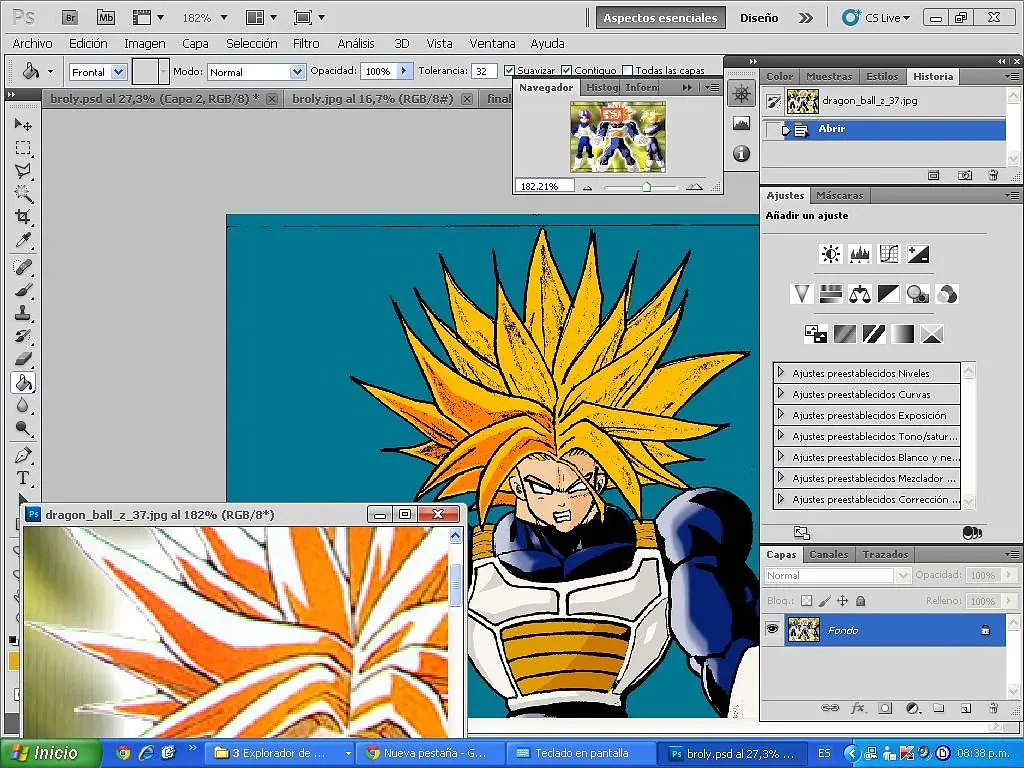Select the Brush tool
The height and width of the screenshot is (768, 1024).
23,289
